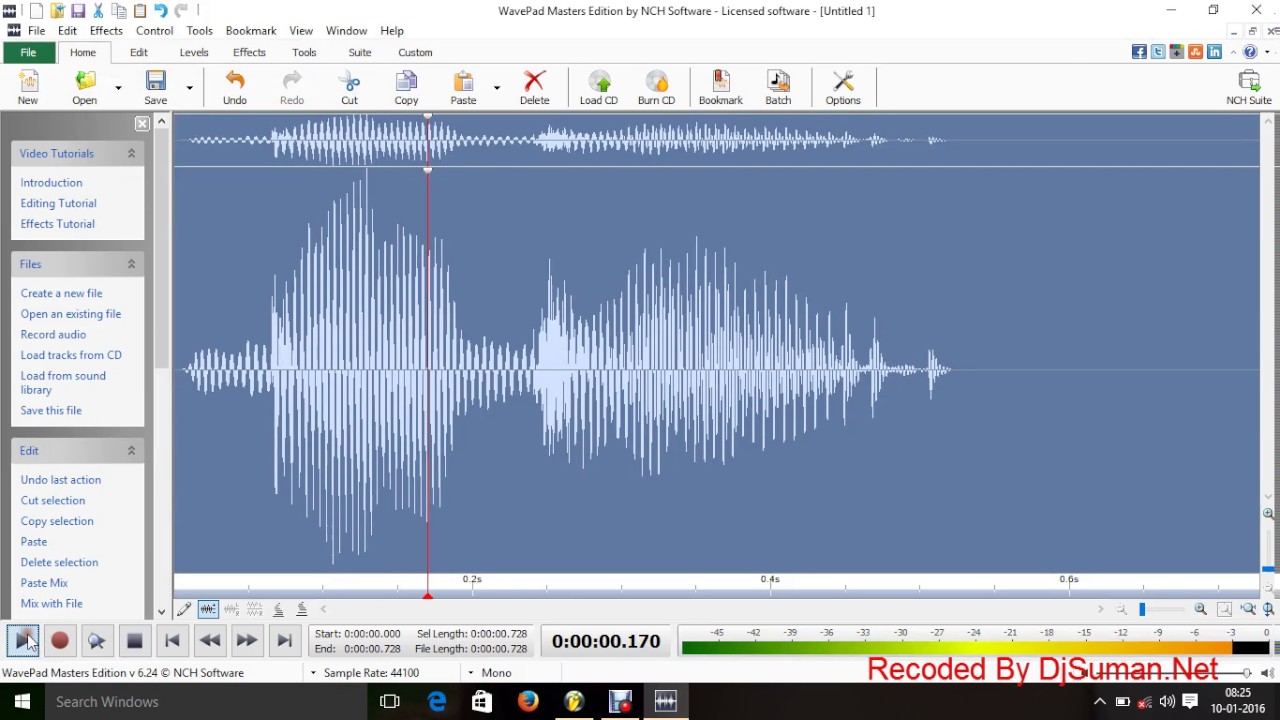Toggle the single waveform view mode
Image resolution: width=1280 pixels, height=720 pixels.
(208, 609)
